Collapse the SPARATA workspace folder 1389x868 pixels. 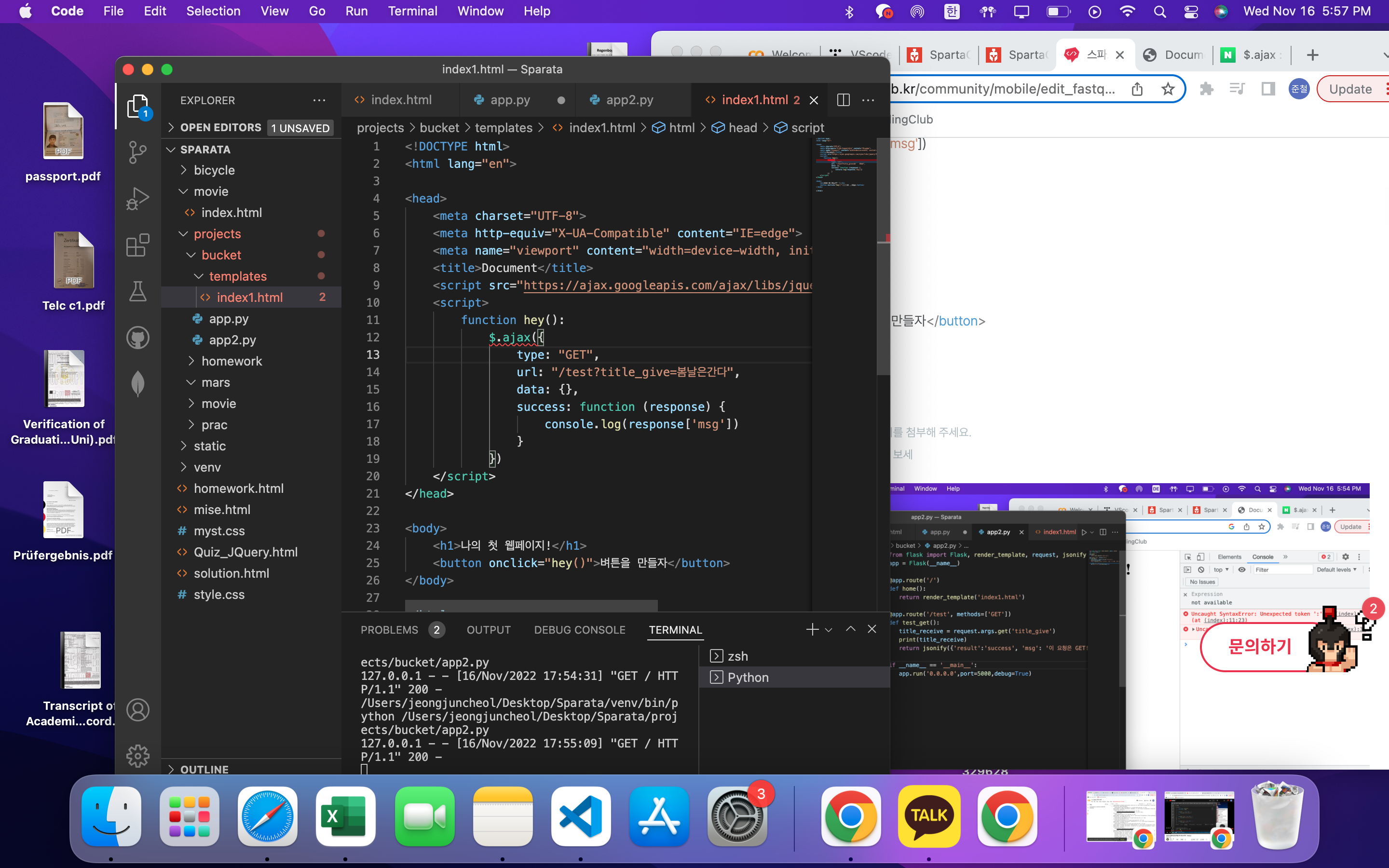coord(251,149)
